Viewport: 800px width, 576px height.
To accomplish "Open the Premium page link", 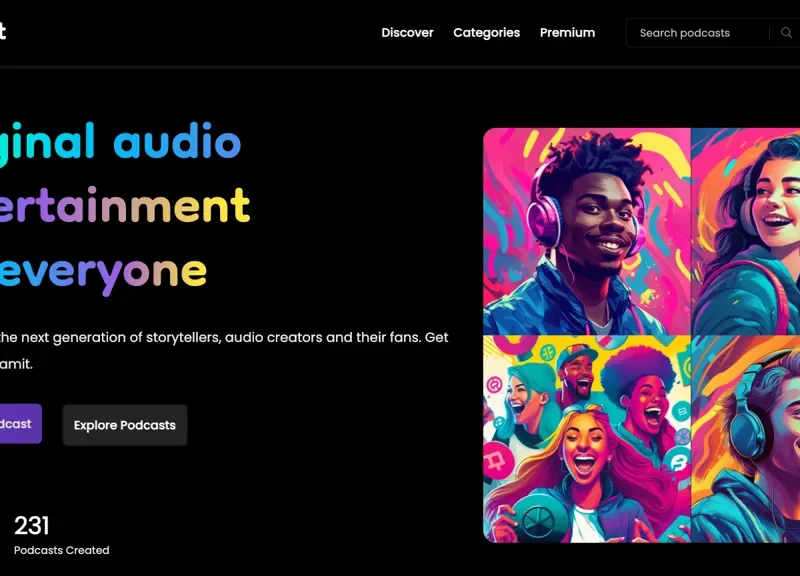I will [x=567, y=33].
